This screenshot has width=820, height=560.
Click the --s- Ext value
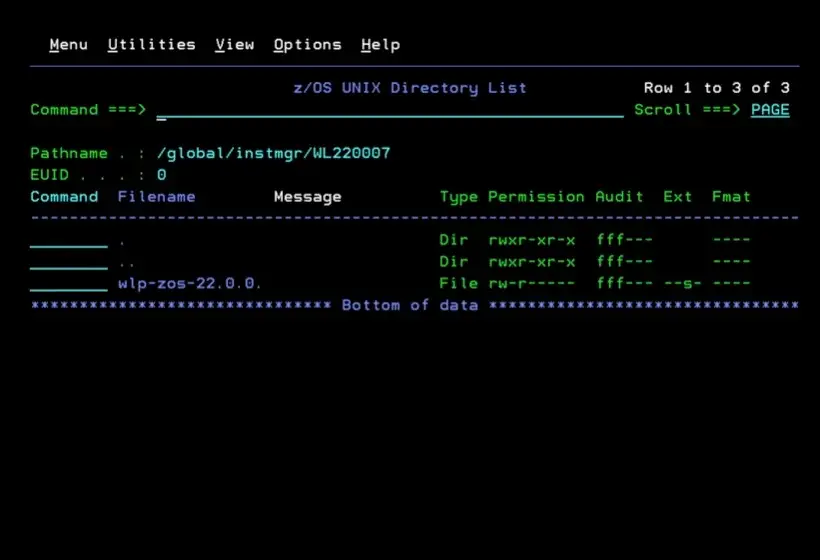(x=682, y=283)
